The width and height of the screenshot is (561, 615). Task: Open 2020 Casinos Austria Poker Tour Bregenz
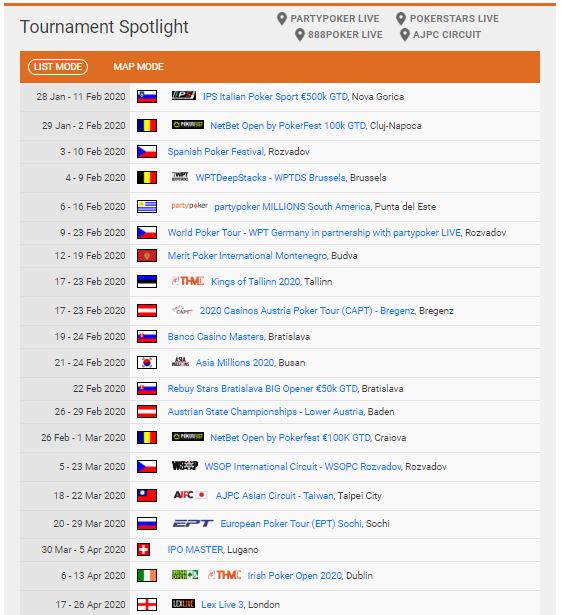point(307,311)
